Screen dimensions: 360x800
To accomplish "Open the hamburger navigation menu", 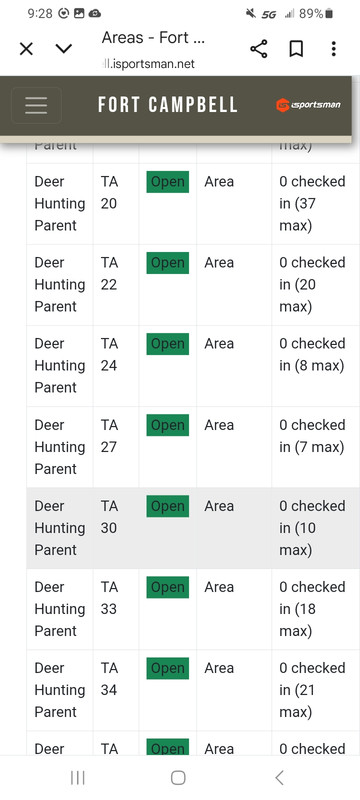I will pos(36,105).
